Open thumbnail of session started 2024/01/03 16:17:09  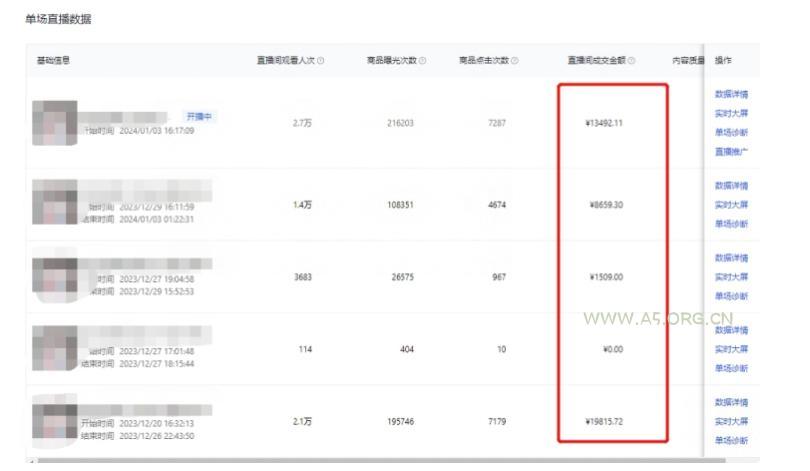[55, 123]
